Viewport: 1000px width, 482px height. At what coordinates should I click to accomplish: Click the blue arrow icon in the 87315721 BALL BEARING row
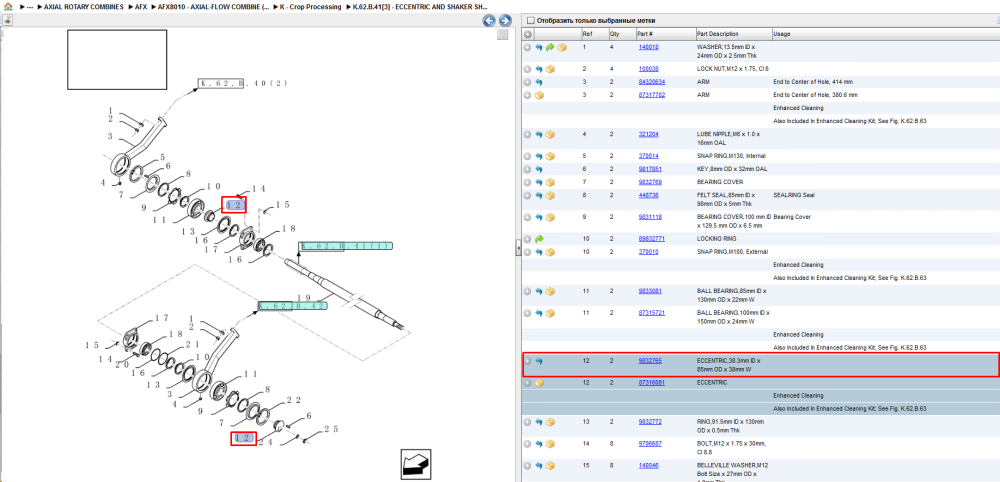click(539, 313)
